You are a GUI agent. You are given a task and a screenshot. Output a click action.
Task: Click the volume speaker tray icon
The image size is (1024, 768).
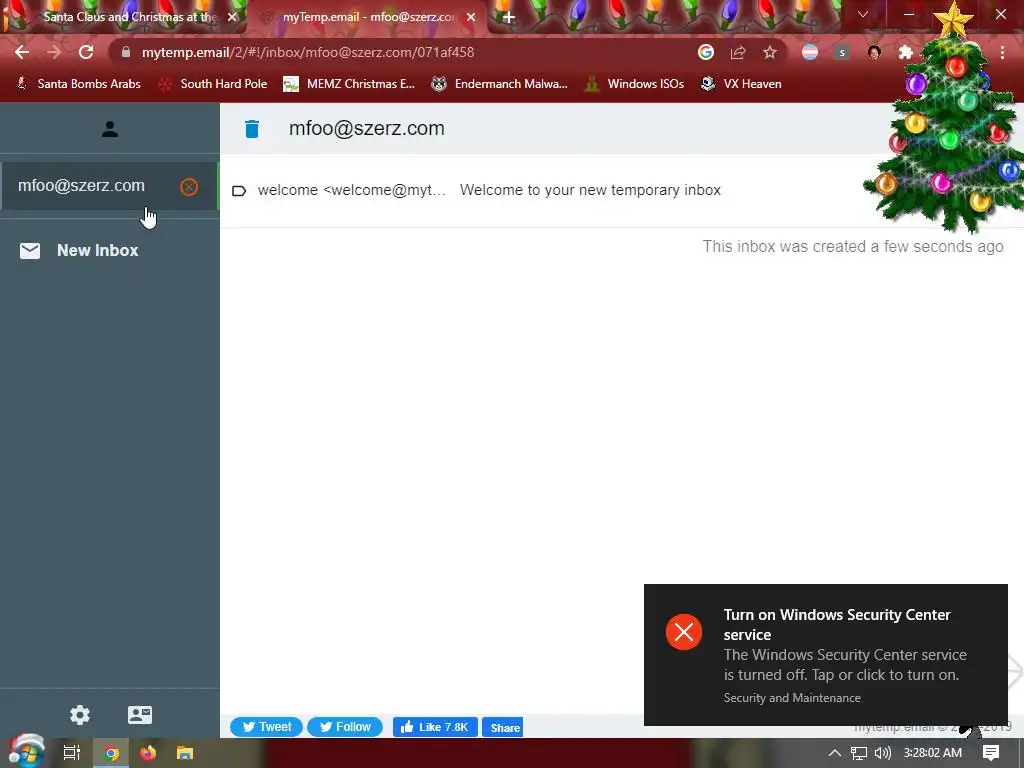coord(883,753)
